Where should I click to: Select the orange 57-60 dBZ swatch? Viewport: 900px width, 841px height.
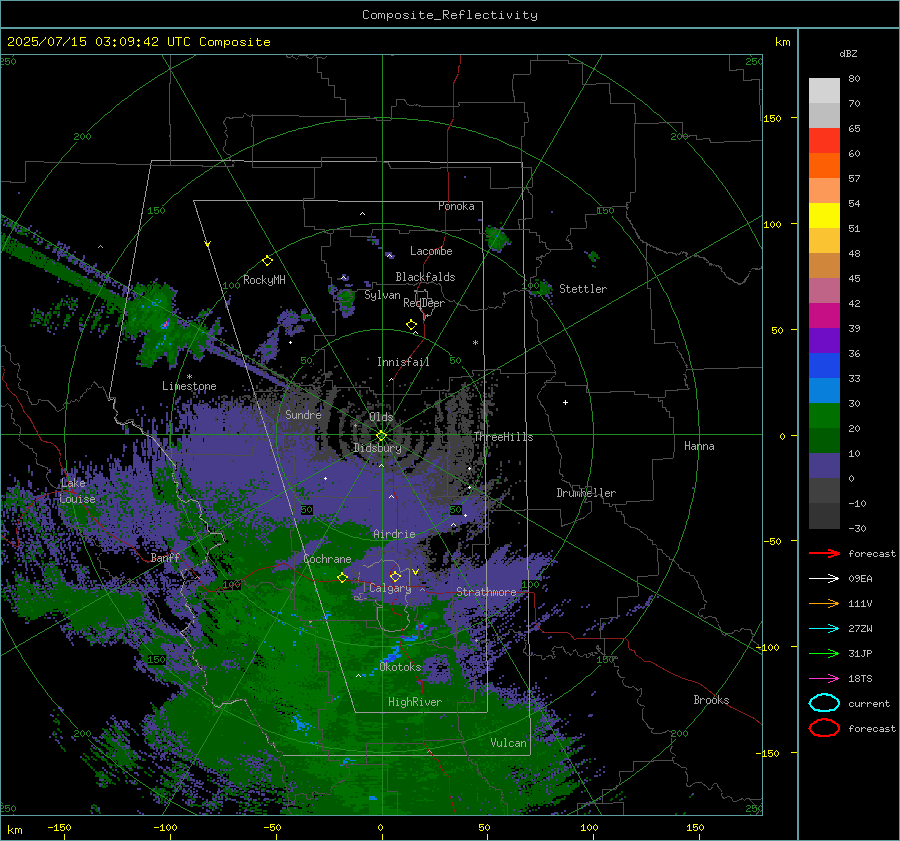[x=824, y=166]
